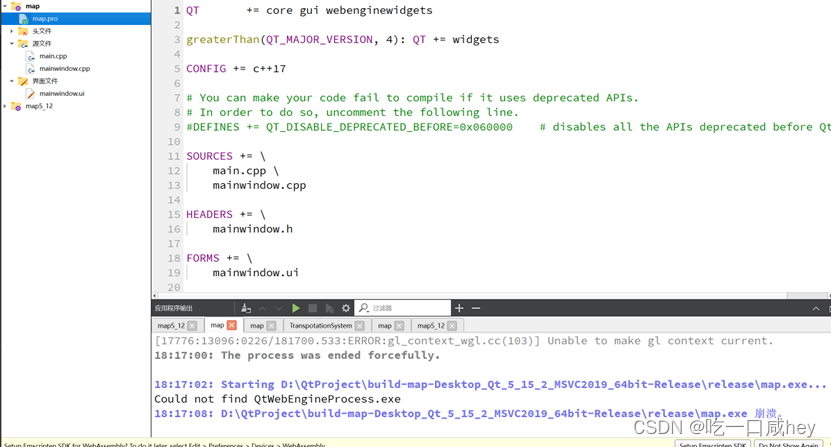Viewport: 831px width, 447px height.
Task: Expand the 头文件 headers folder
Action: [x=12, y=31]
